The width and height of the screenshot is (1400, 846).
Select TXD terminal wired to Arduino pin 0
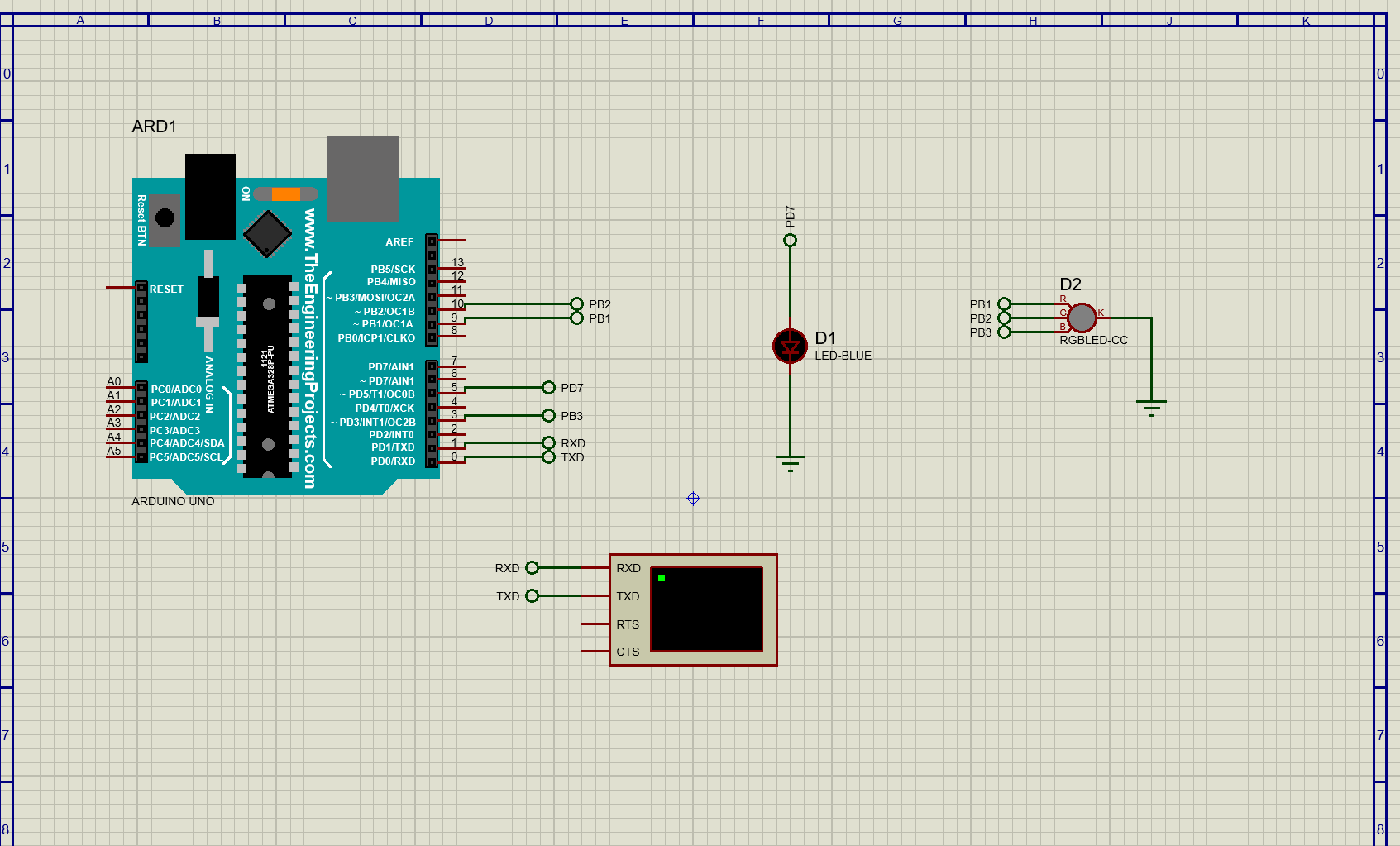click(549, 457)
